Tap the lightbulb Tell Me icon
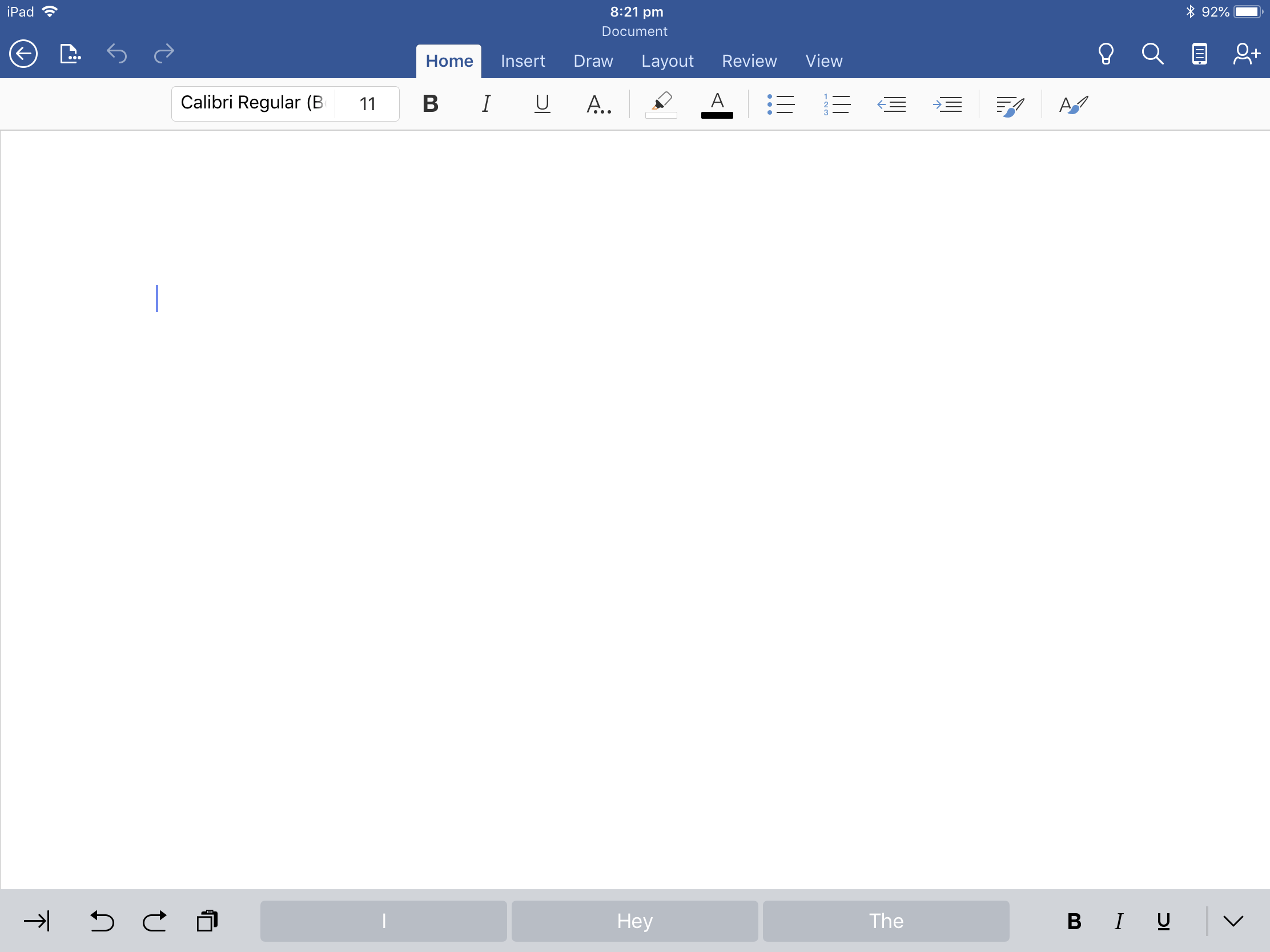 (1106, 54)
